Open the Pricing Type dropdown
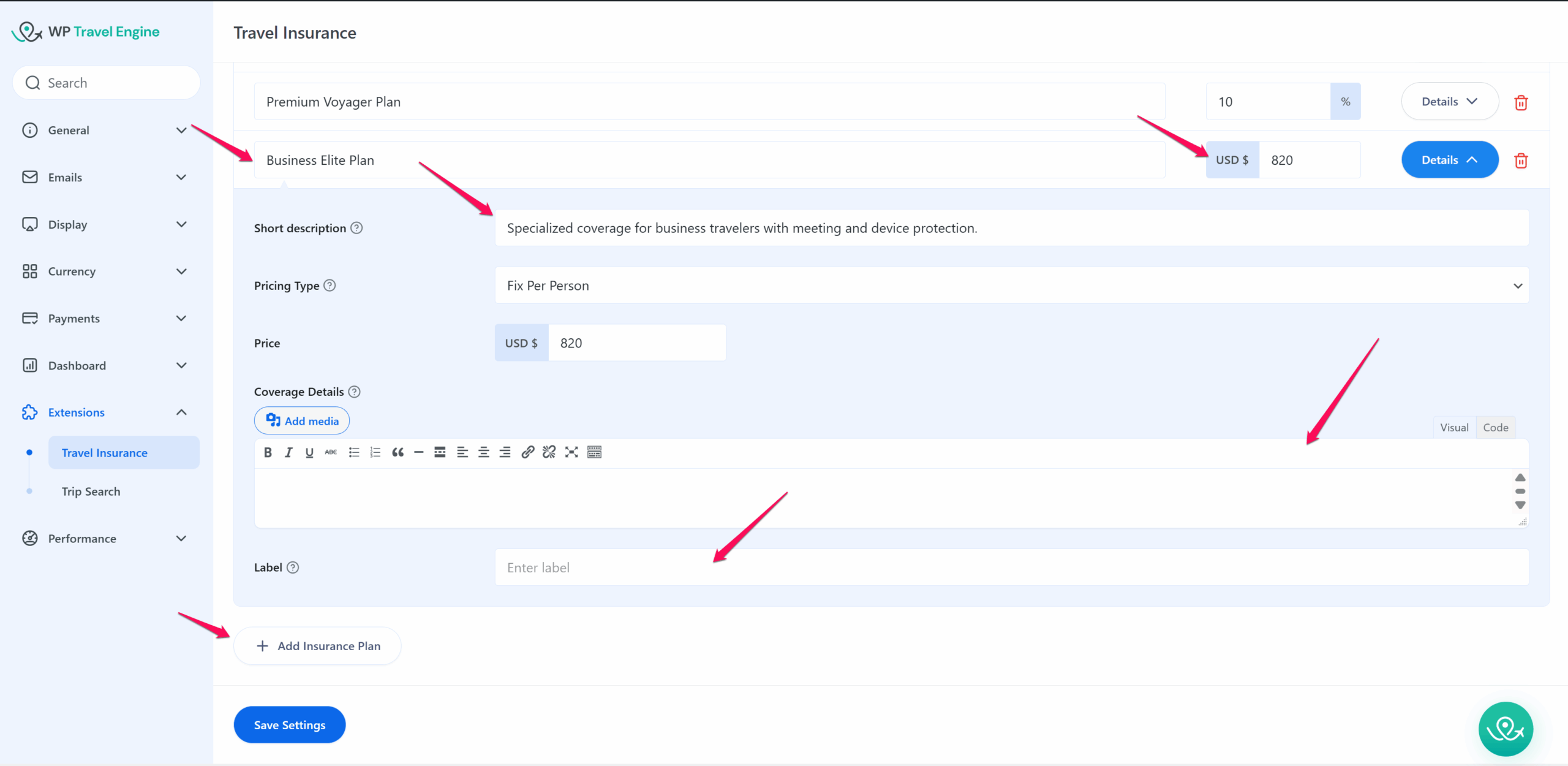 pos(1011,286)
